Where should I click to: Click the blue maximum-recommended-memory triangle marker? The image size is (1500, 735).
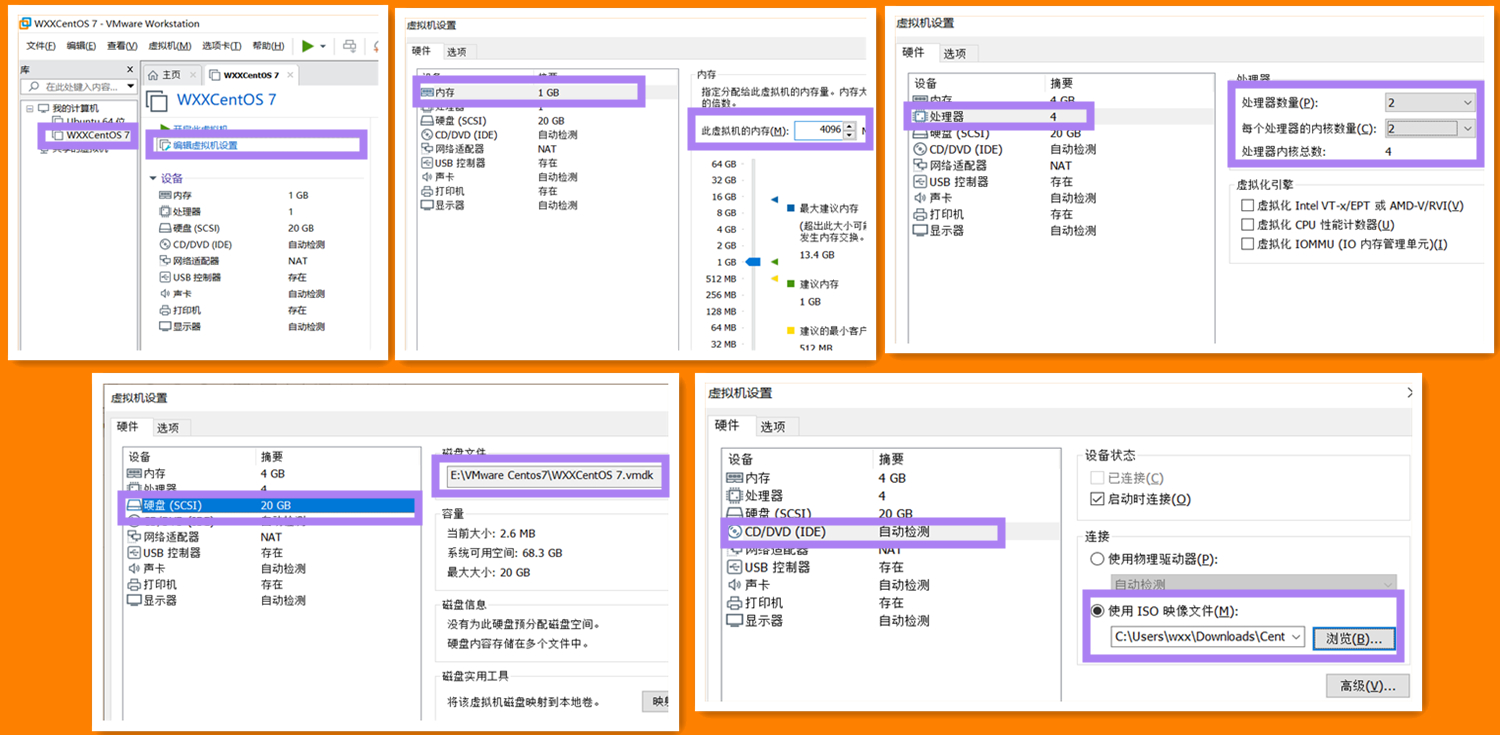point(775,199)
